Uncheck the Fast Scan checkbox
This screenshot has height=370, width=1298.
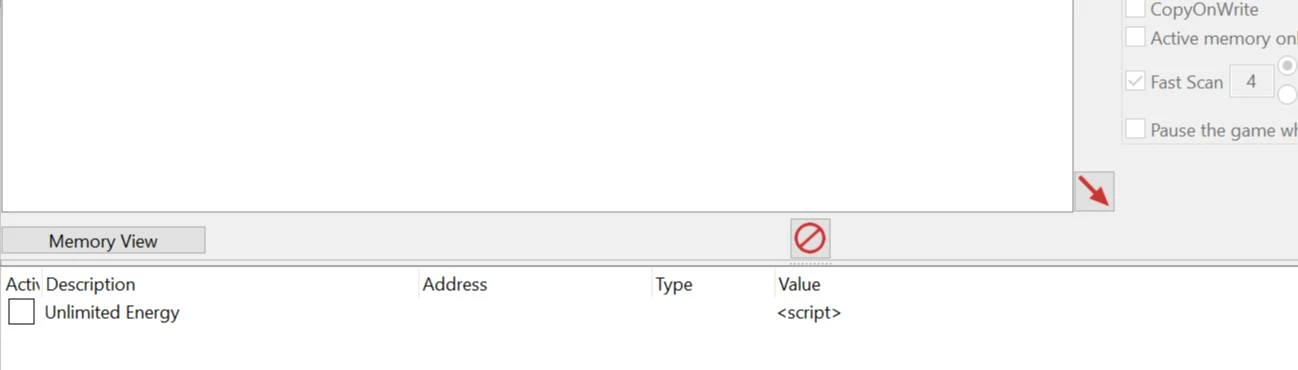(1135, 82)
